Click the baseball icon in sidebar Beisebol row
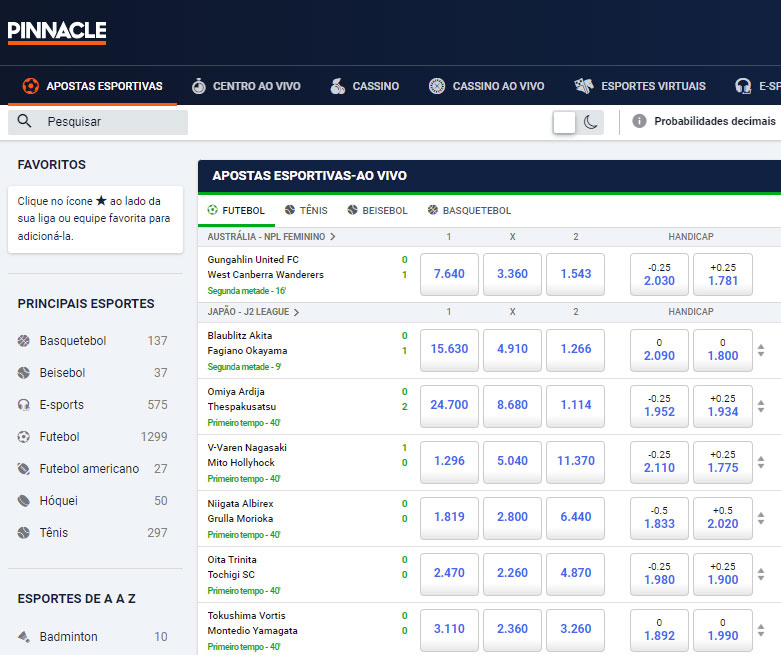Screen dimensions: 781x655 click(23, 373)
